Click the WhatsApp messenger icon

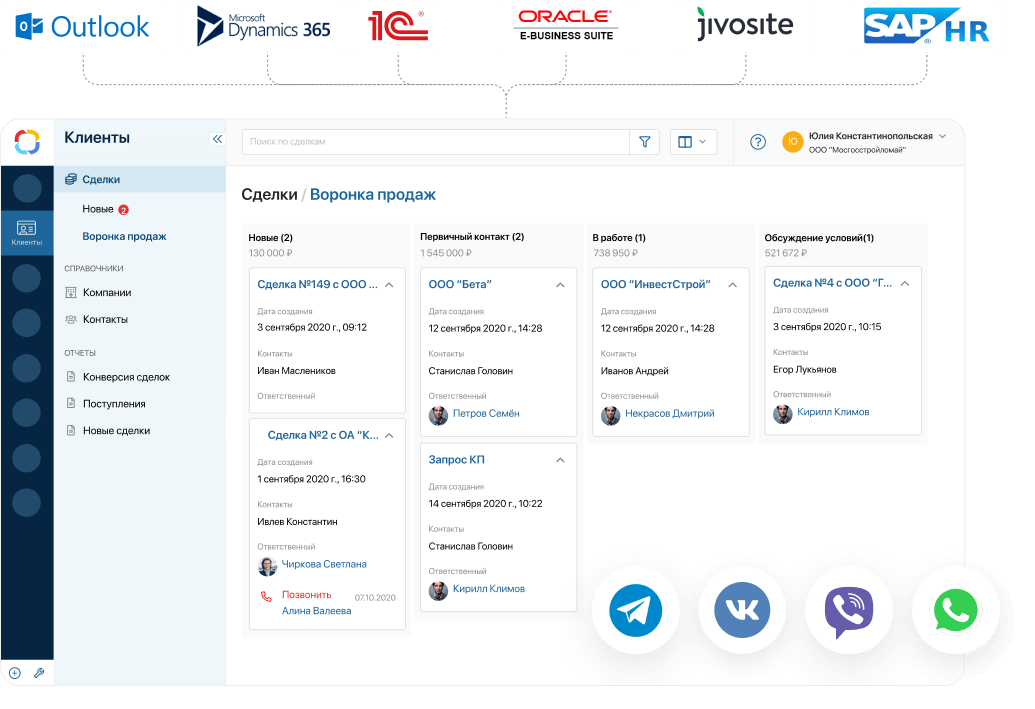[x=954, y=611]
